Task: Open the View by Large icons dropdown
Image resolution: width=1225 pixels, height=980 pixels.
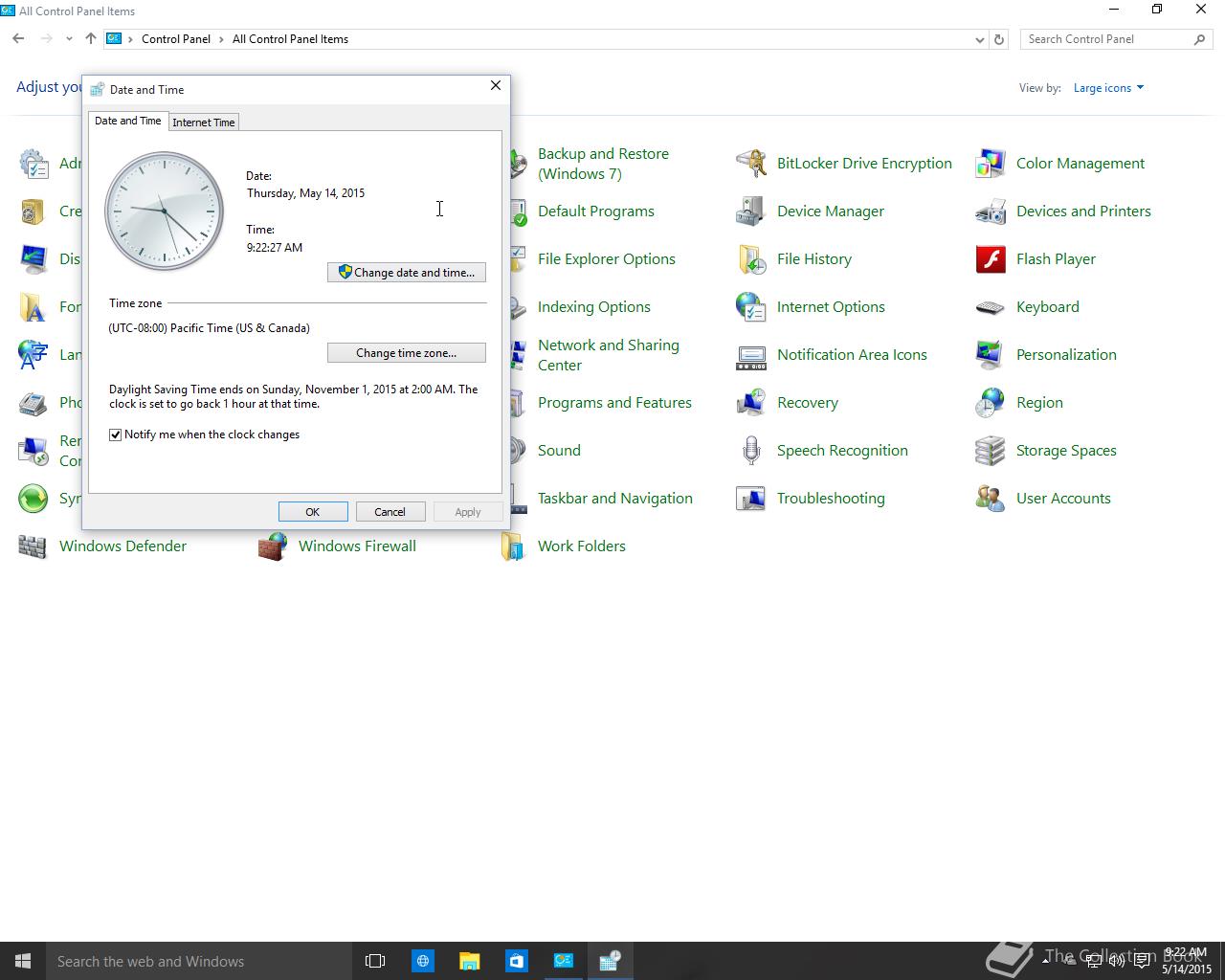Action: (1108, 88)
